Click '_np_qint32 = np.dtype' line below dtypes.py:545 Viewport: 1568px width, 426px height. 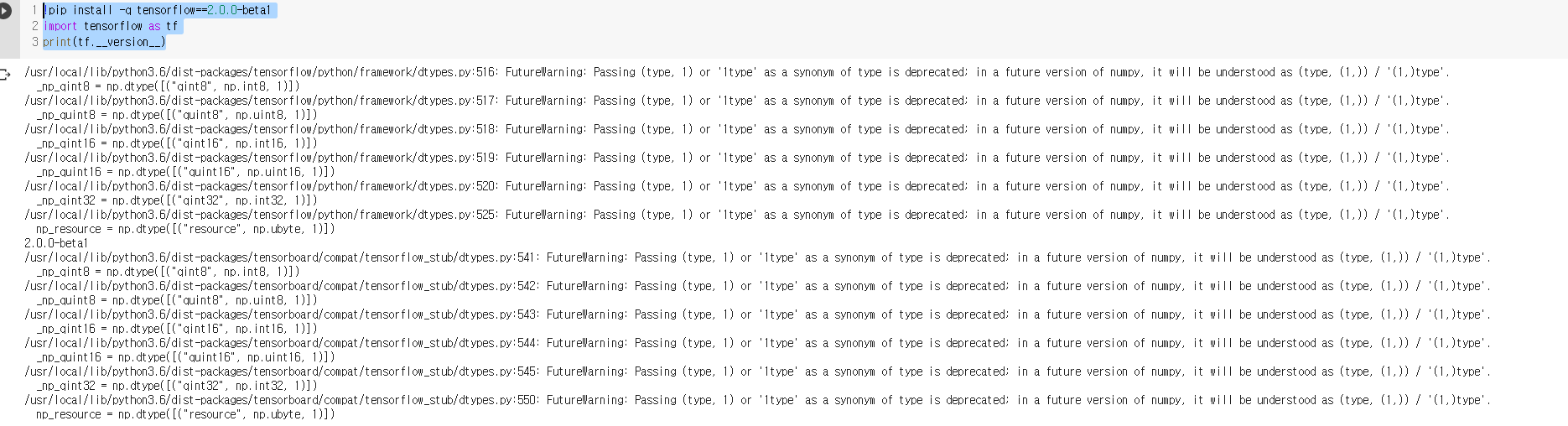(x=177, y=386)
